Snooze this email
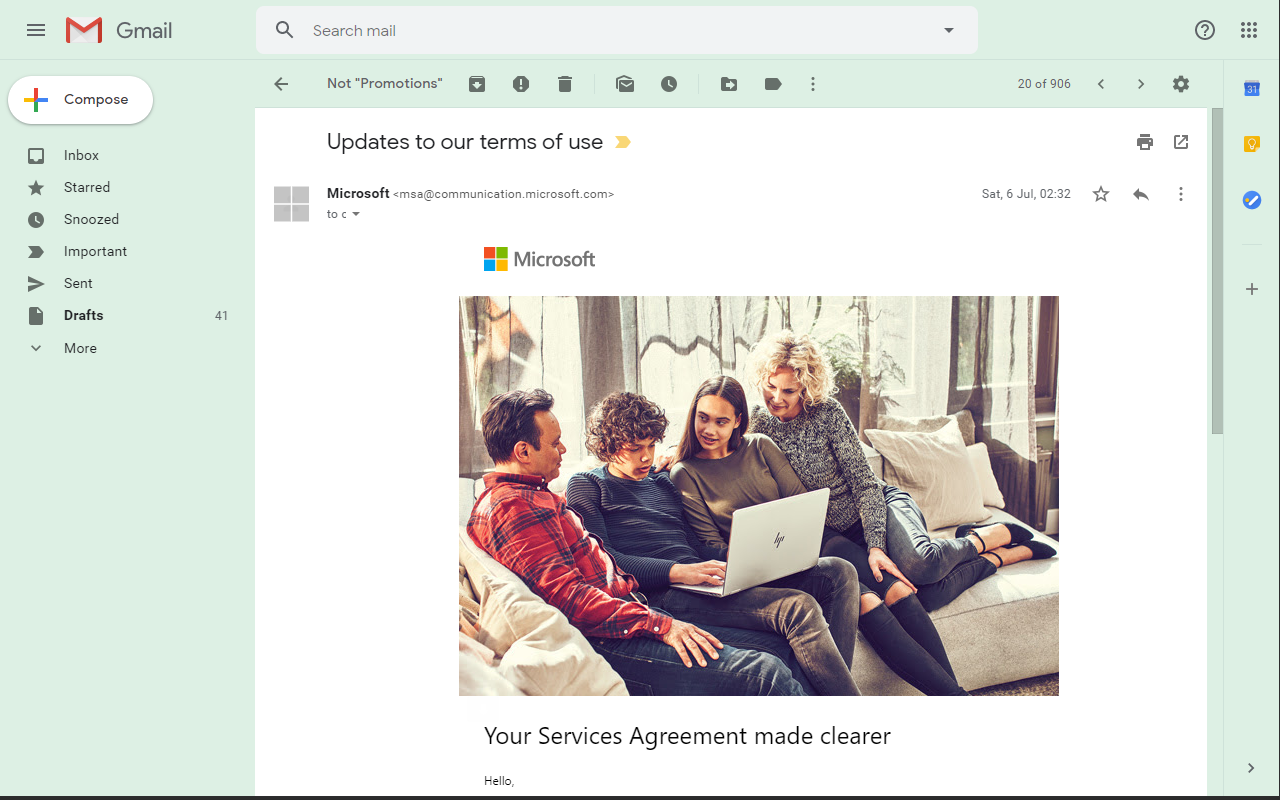Image resolution: width=1280 pixels, height=800 pixels. click(669, 83)
